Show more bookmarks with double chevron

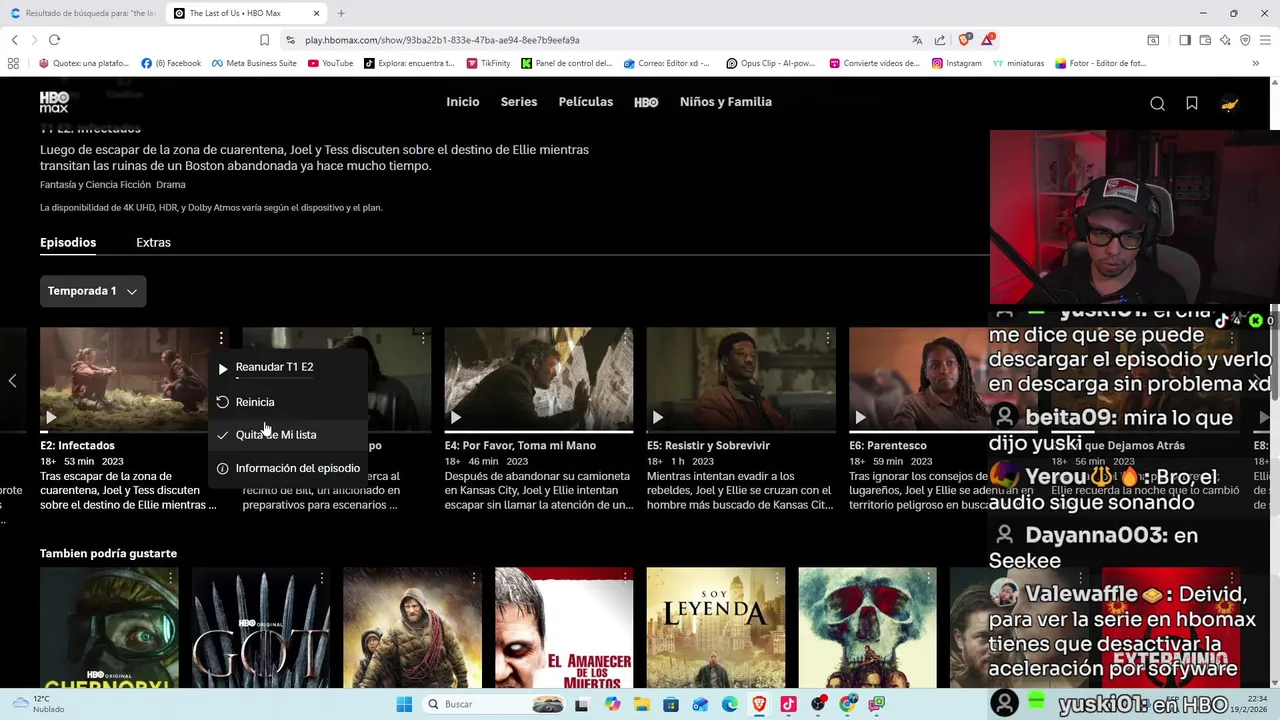[x=1255, y=63]
